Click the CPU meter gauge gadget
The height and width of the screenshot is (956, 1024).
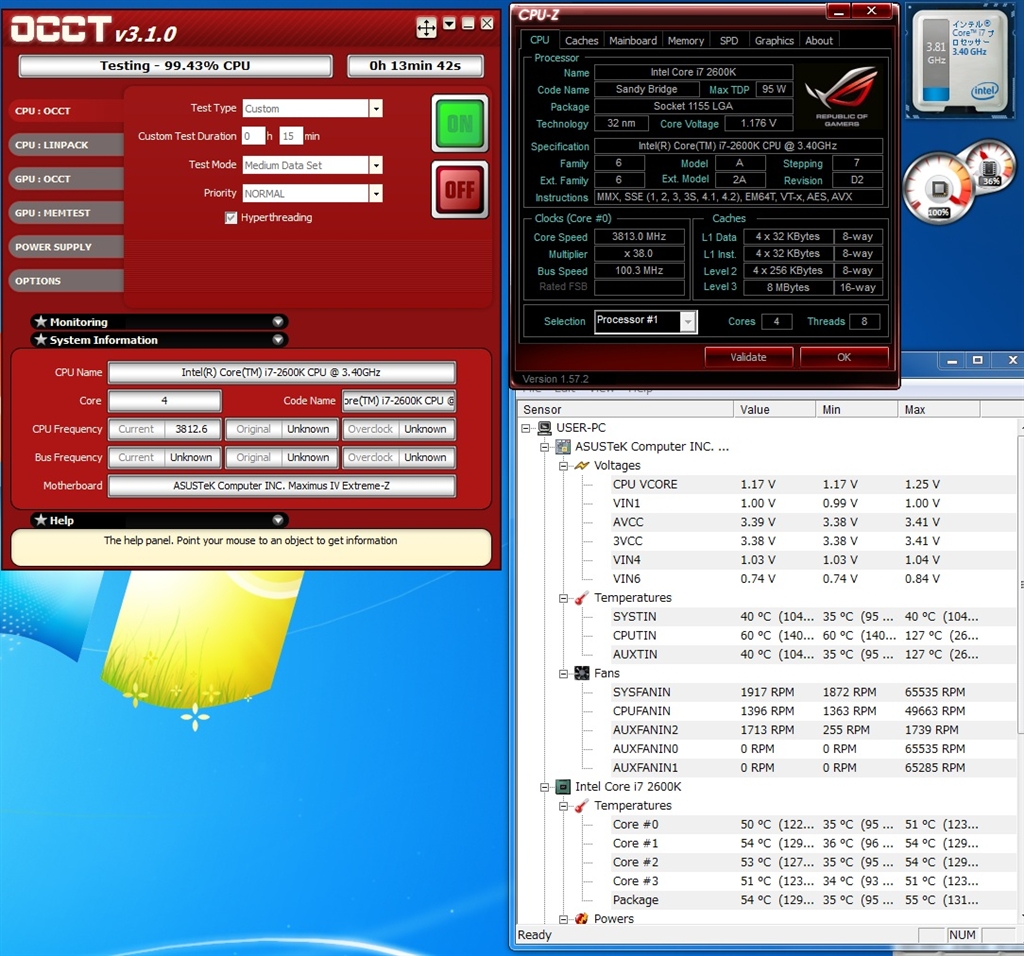point(937,189)
